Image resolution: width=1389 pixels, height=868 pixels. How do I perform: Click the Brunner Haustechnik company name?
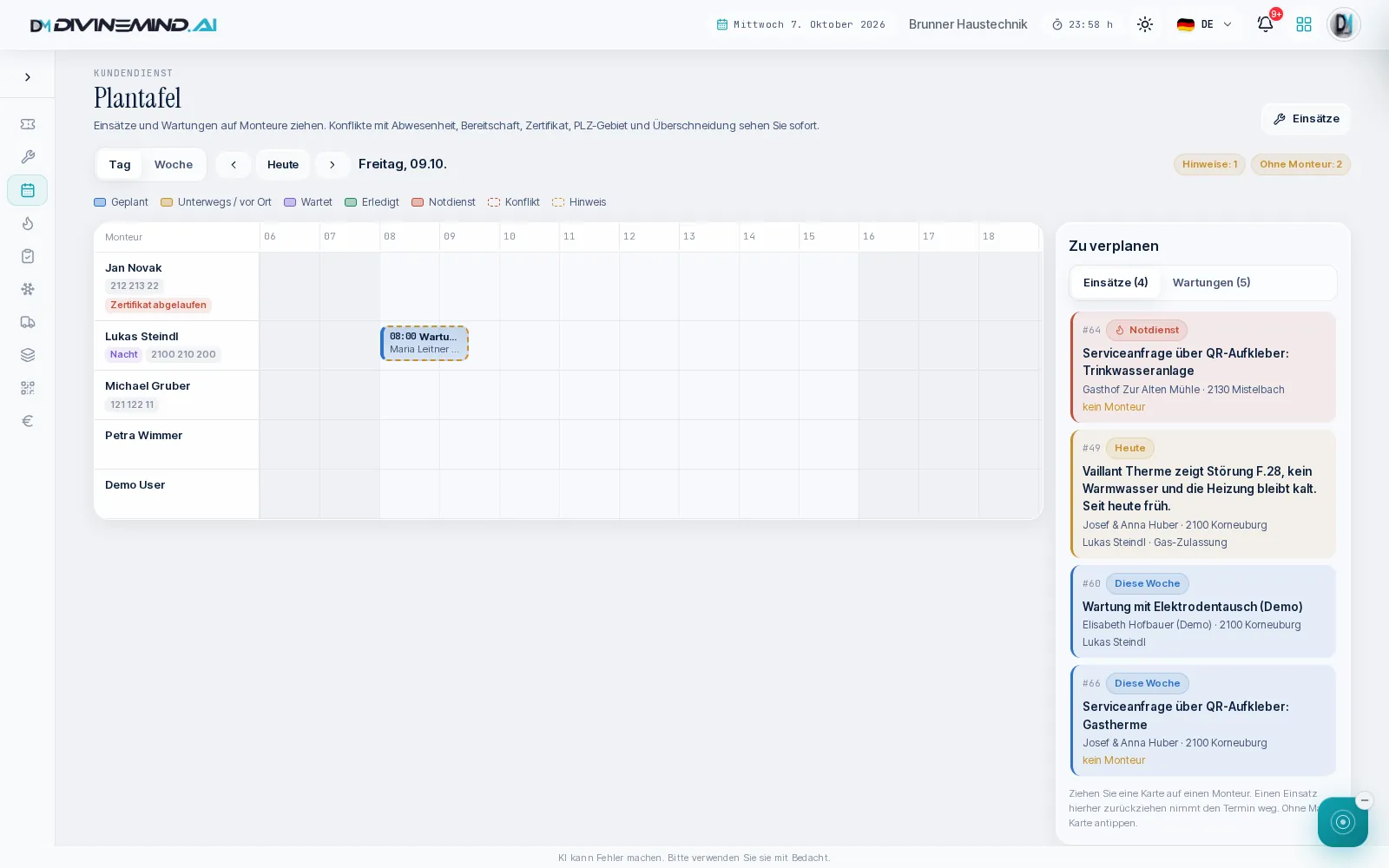point(968,24)
